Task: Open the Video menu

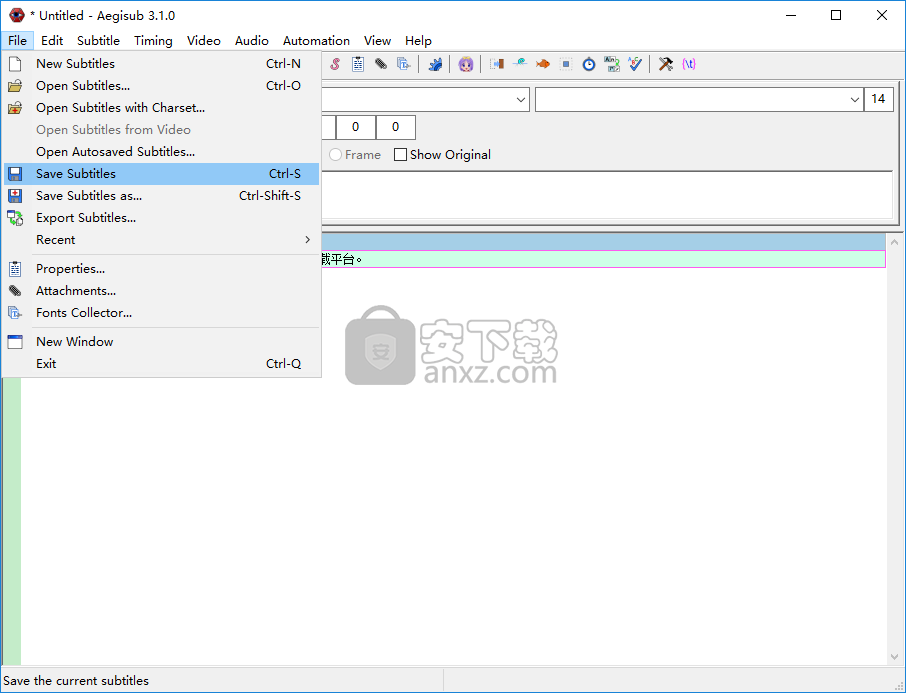Action: (x=203, y=40)
